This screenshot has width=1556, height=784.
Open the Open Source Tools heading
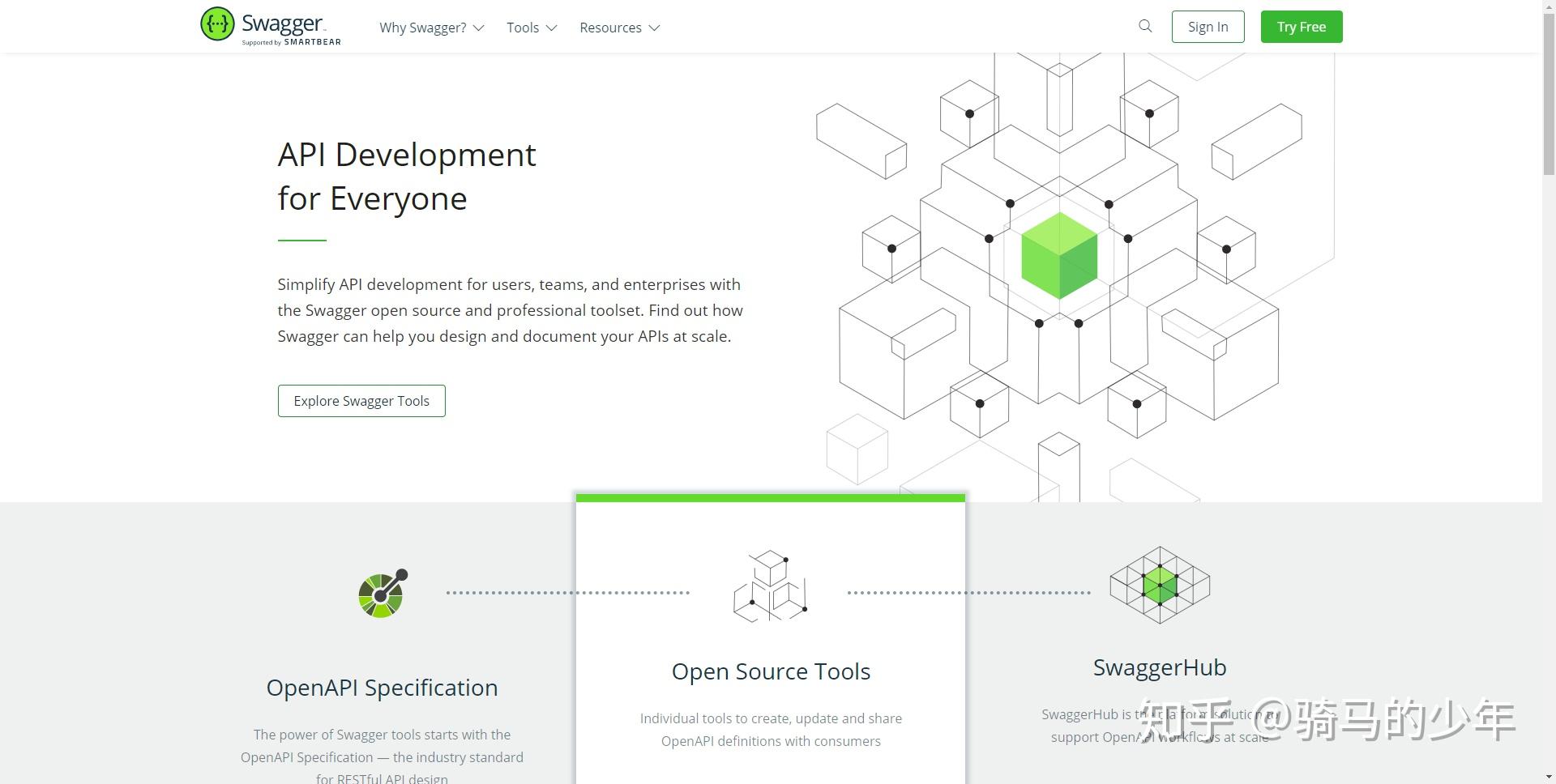pyautogui.click(x=771, y=671)
